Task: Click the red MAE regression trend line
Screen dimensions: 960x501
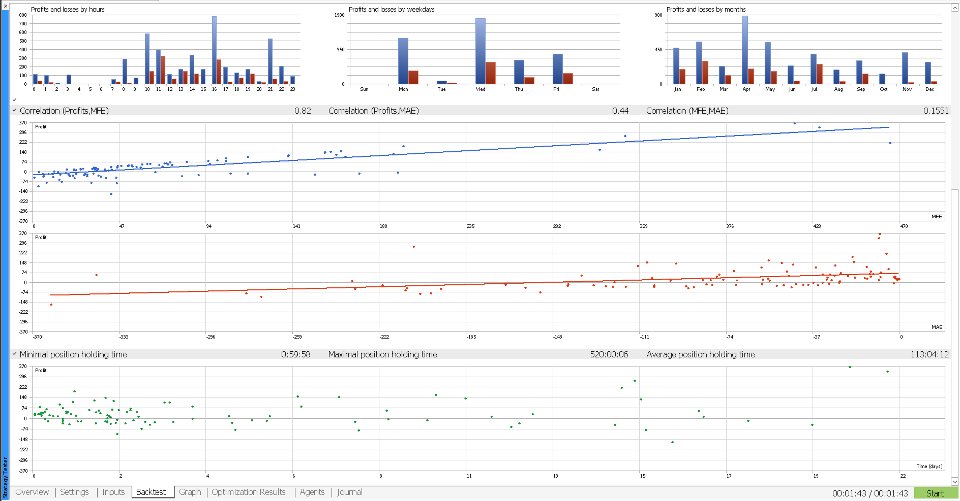Action: point(474,284)
